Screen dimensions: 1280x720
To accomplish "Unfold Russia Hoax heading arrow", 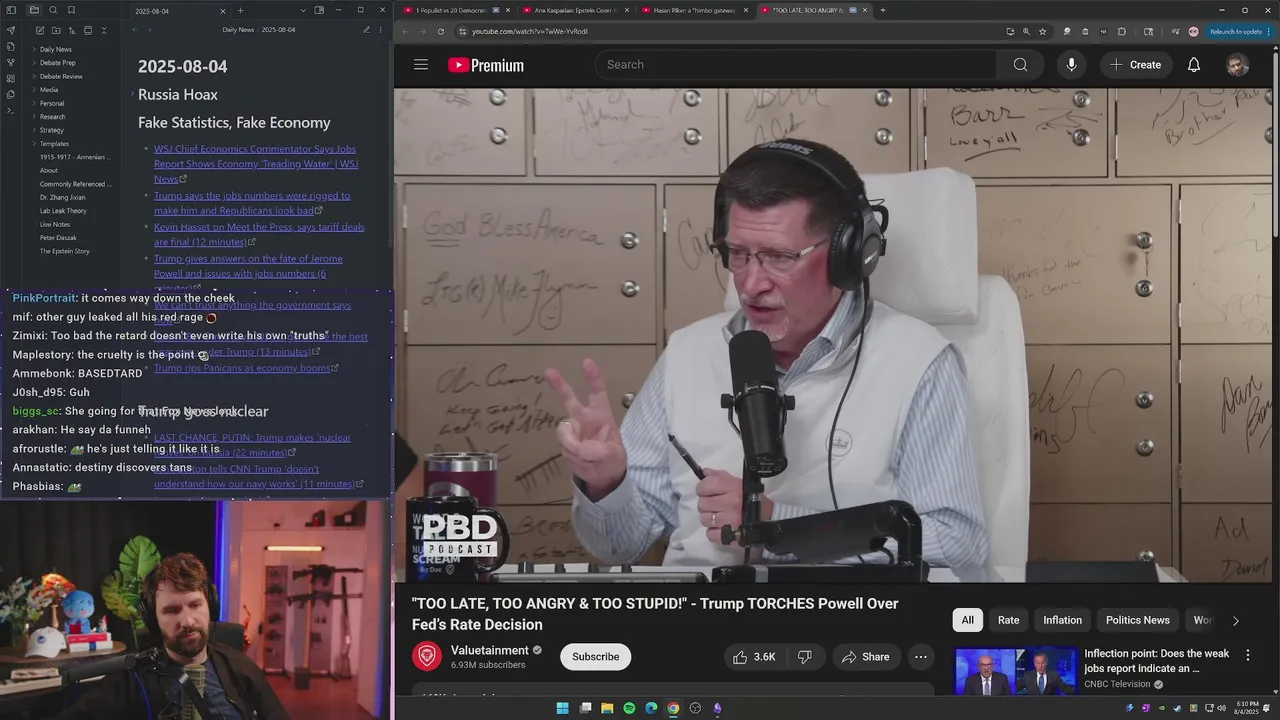I will (x=131, y=94).
